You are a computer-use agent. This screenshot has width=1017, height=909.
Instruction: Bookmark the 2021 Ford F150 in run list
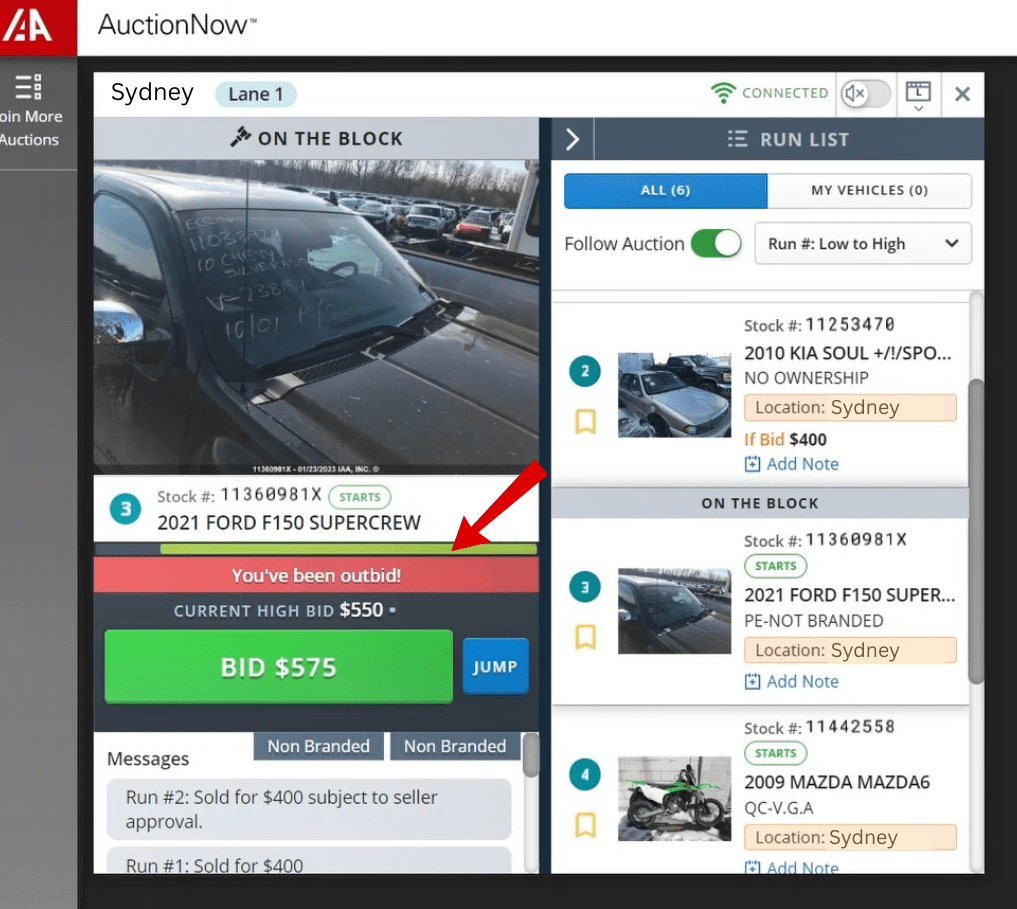586,637
